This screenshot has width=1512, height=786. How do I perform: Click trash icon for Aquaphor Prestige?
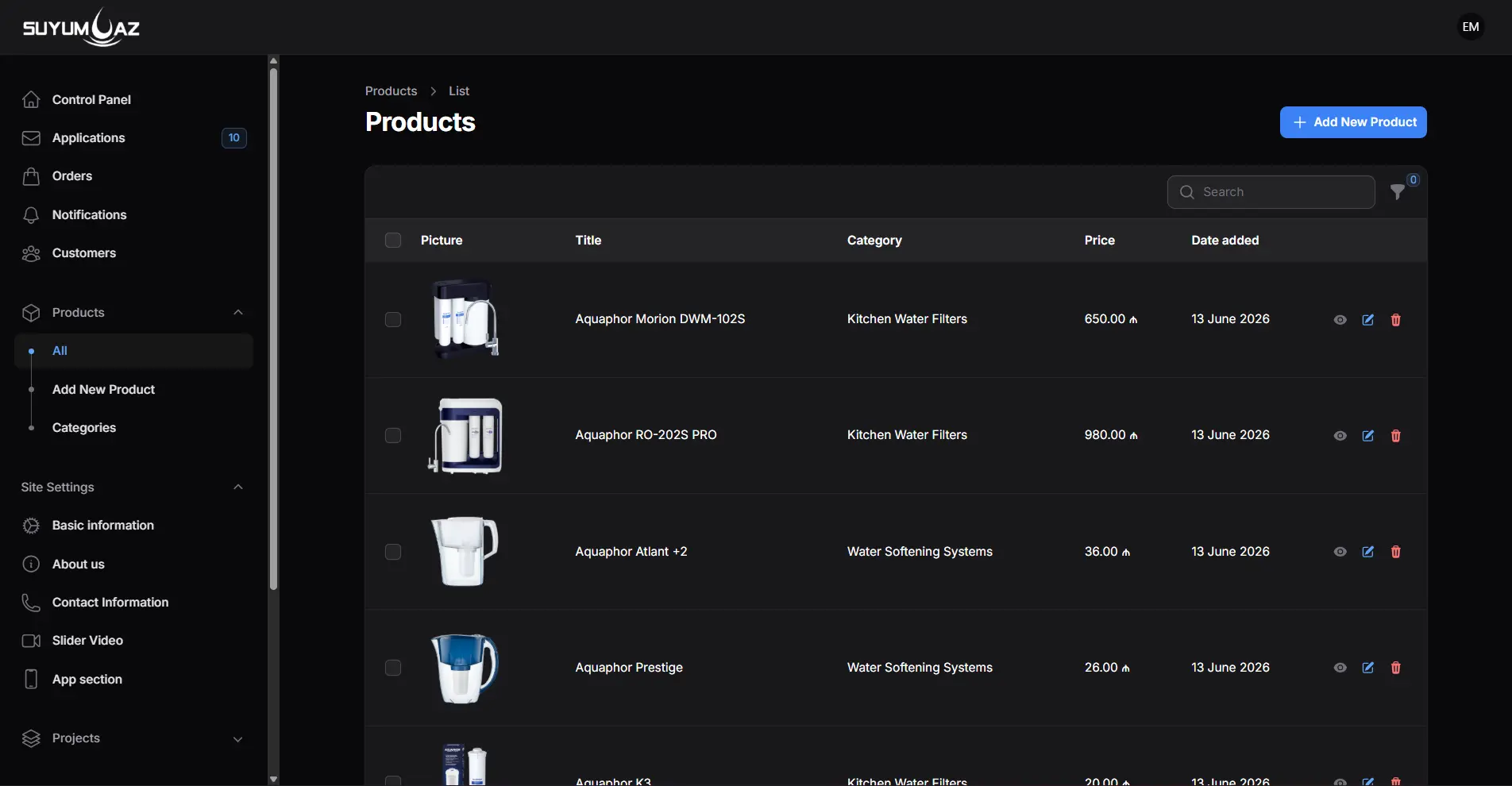click(1395, 668)
